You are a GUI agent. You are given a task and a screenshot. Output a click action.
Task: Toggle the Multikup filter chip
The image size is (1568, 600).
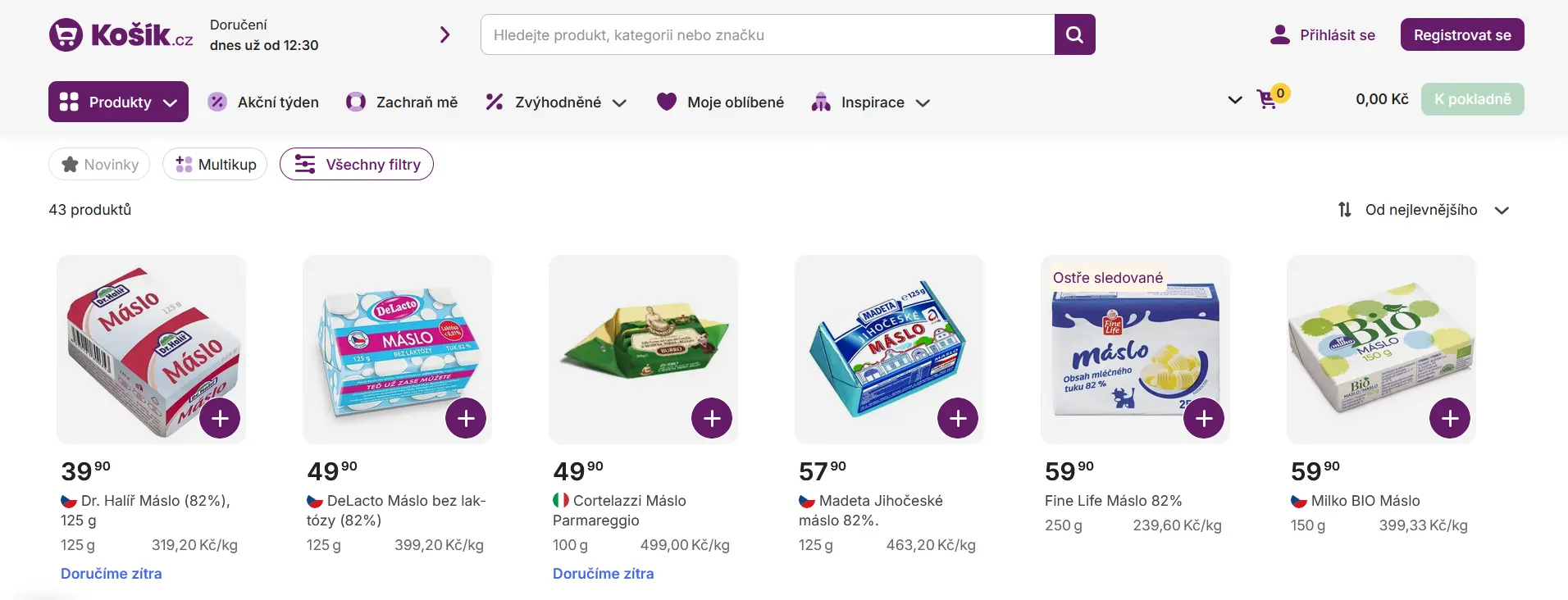(215, 165)
